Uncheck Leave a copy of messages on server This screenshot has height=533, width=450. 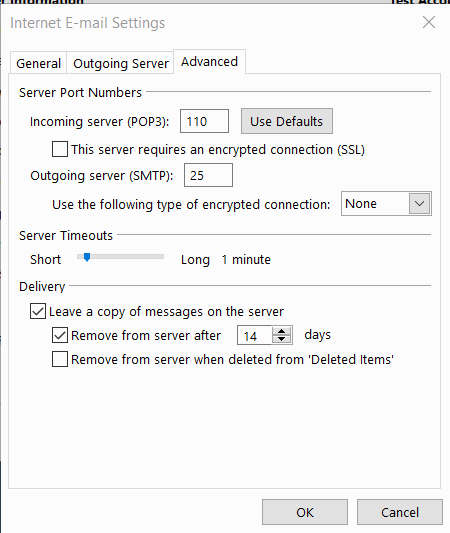click(x=38, y=311)
